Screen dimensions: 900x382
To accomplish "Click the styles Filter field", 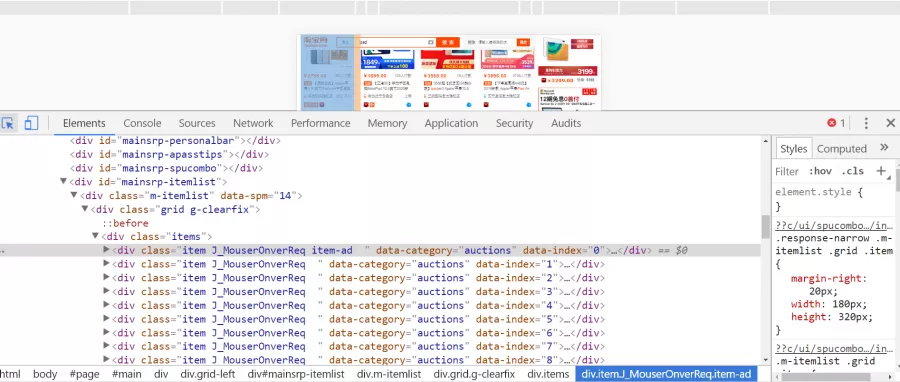I will coord(788,171).
